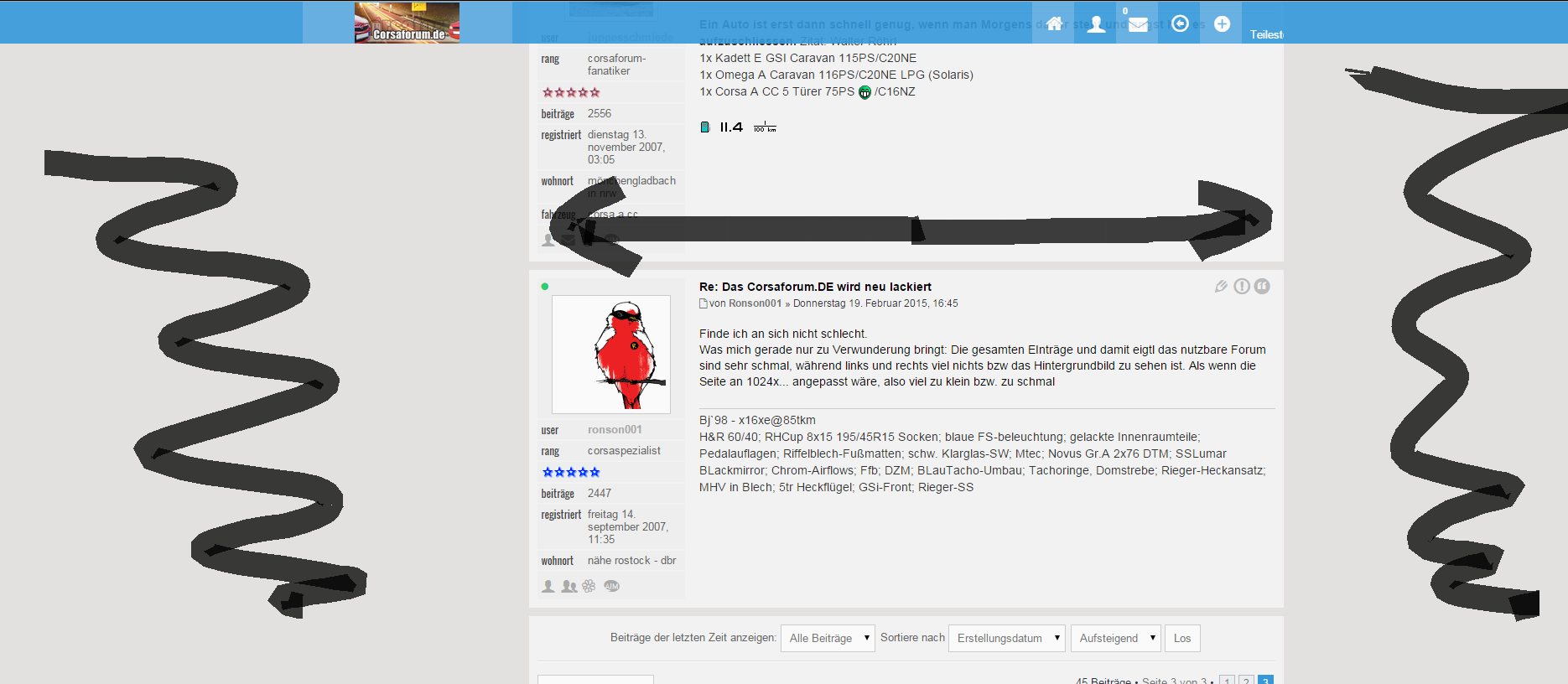1568x684 pixels.
Task: Edit Ronson001's post with pencil icon
Action: (x=1222, y=287)
